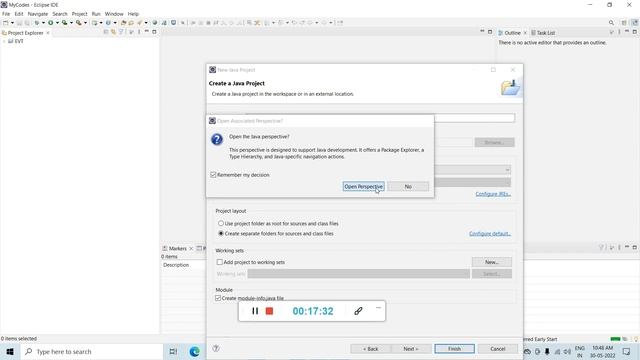Maximize the editor area

click(x=490, y=31)
